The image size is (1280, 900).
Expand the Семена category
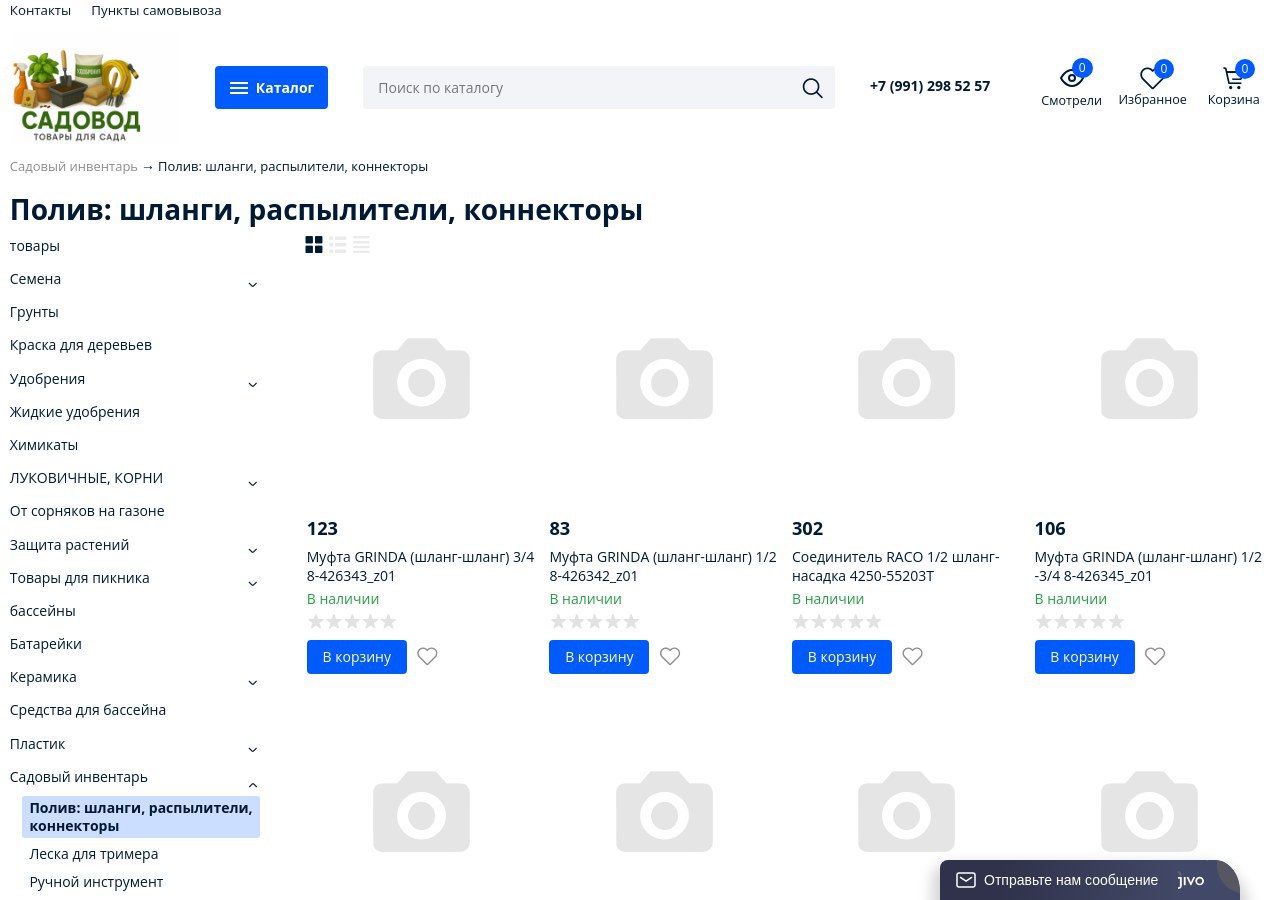click(253, 285)
